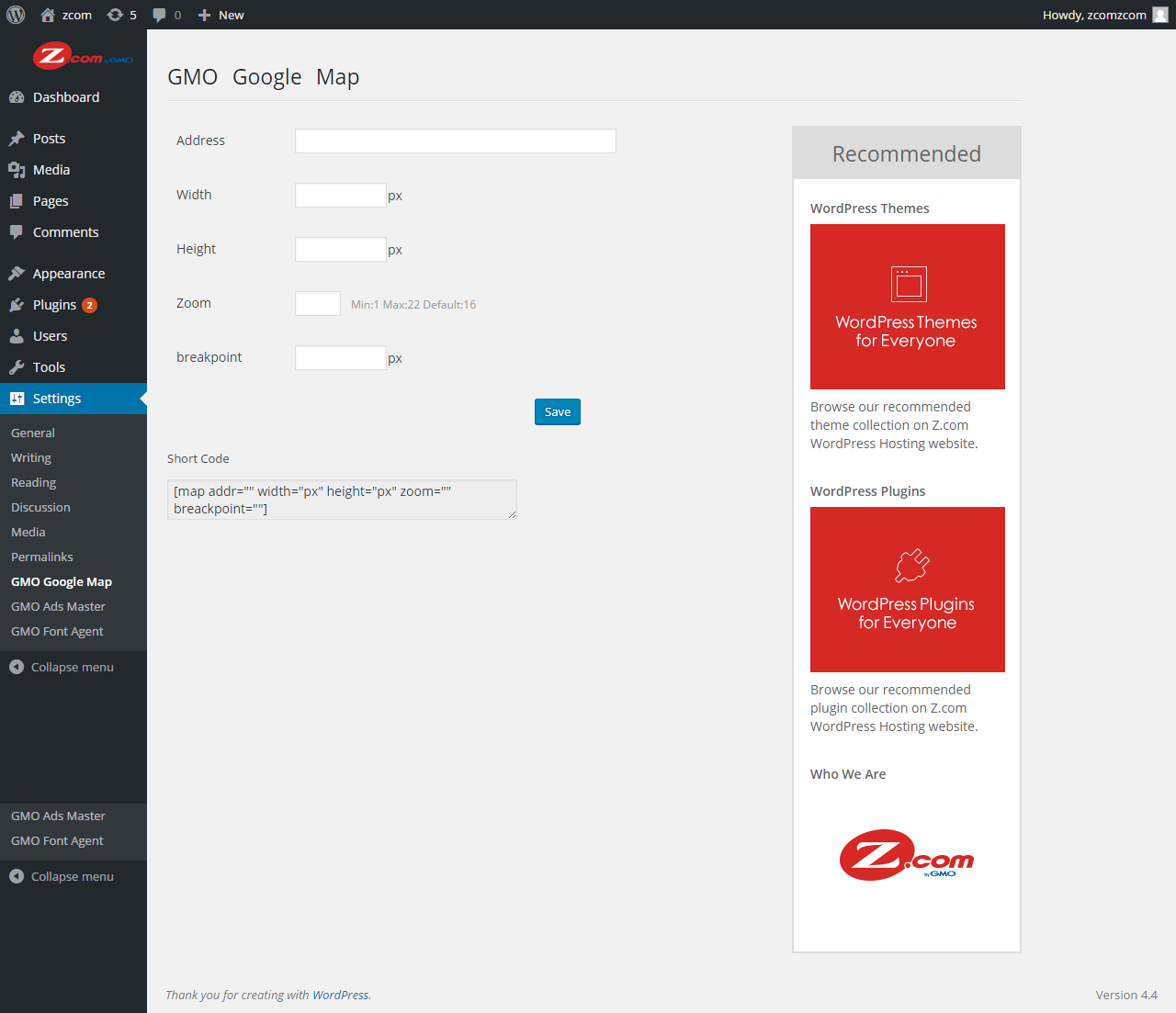Click the 'Short Code' label
Screen dimensions: 1176x1013
click(198, 458)
